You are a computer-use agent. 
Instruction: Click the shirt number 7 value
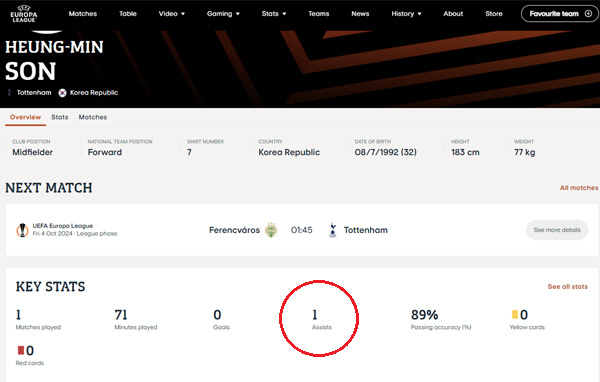pyautogui.click(x=189, y=152)
